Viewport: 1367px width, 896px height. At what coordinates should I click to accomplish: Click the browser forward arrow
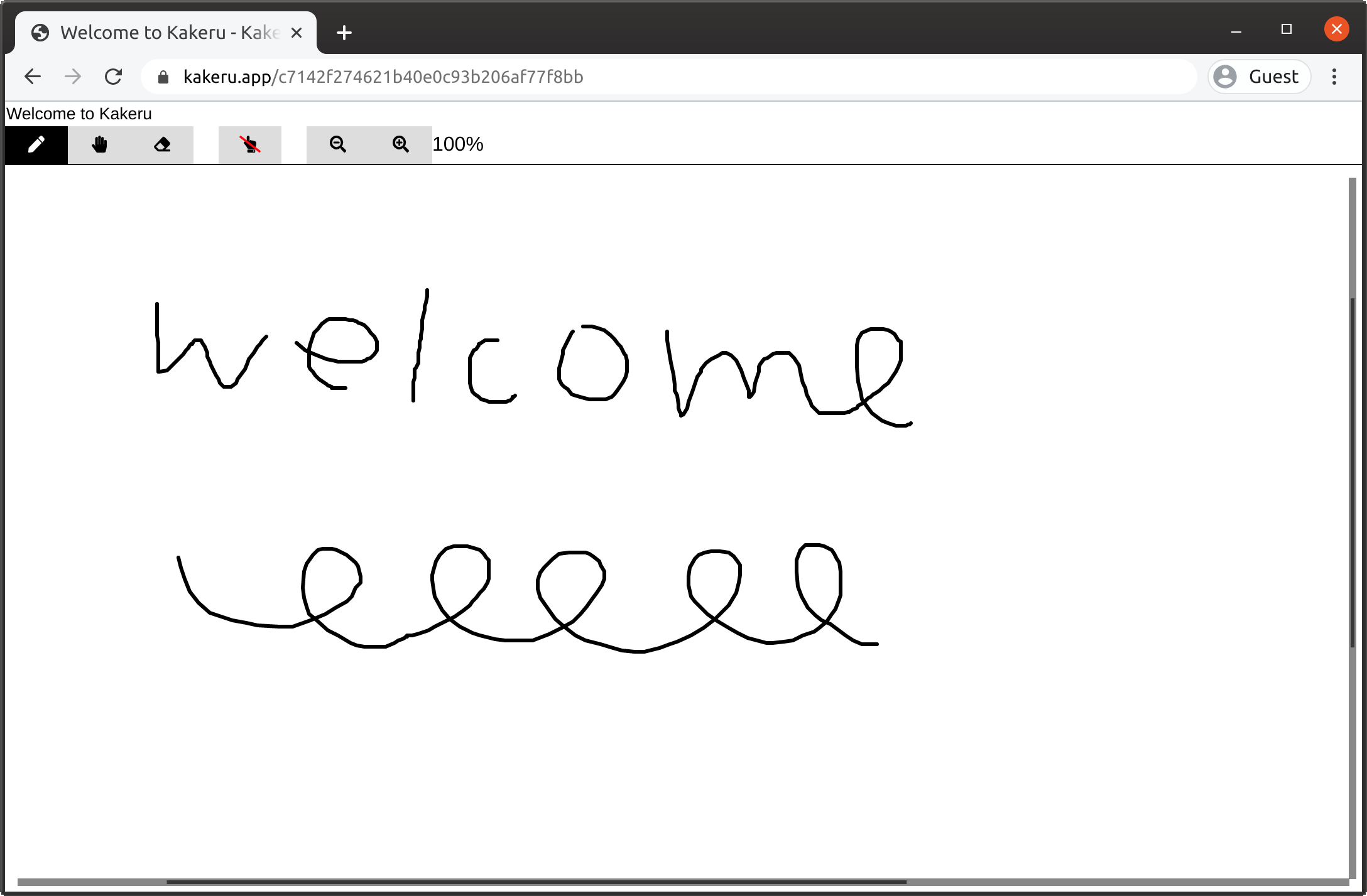coord(73,77)
